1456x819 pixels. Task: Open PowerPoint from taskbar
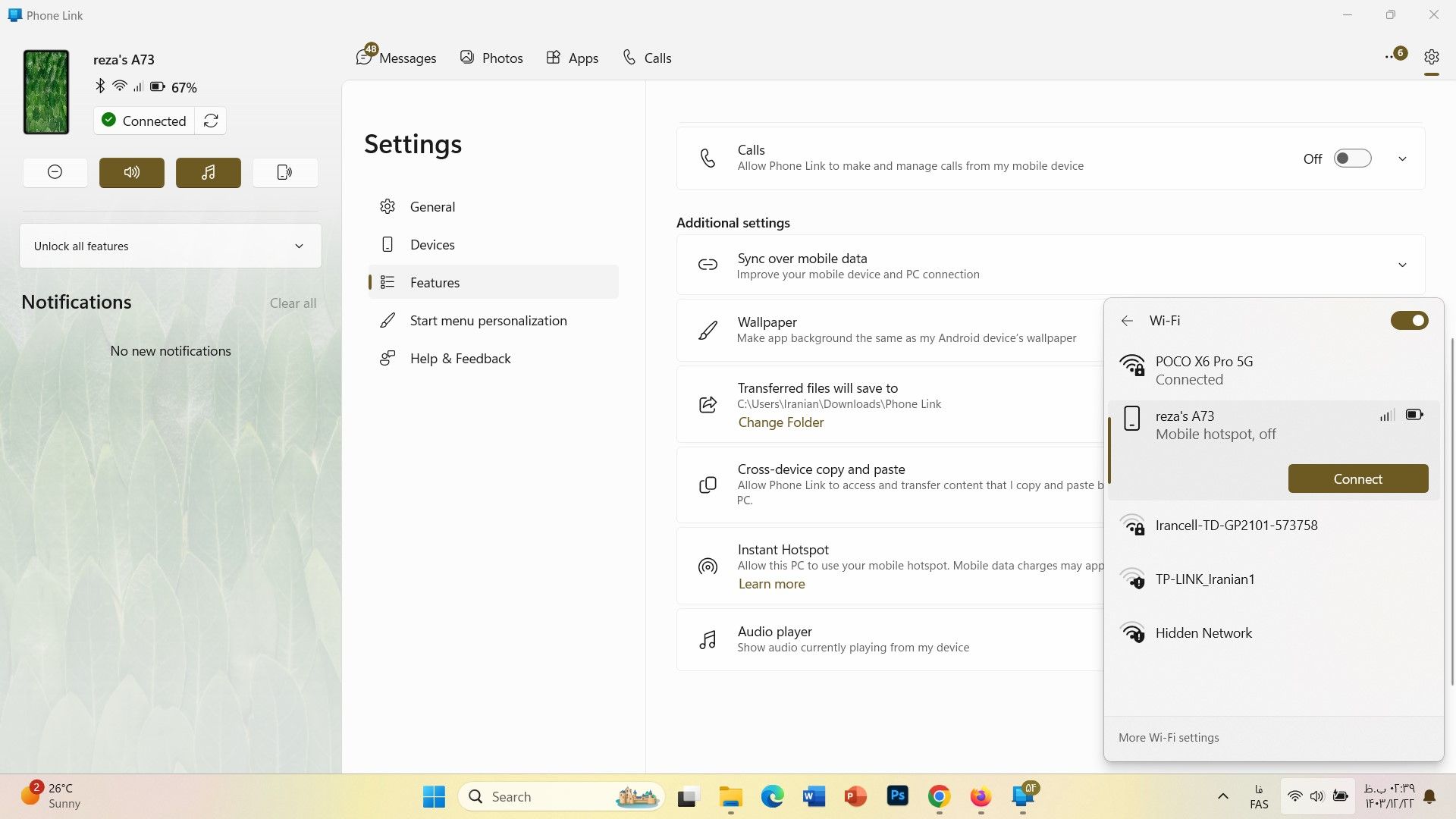click(x=855, y=796)
